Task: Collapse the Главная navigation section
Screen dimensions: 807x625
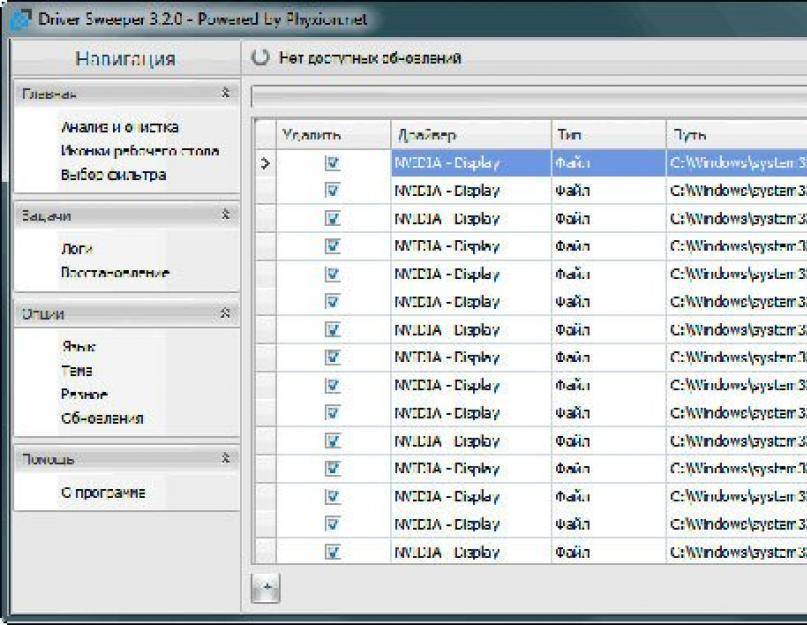Action: (225, 93)
